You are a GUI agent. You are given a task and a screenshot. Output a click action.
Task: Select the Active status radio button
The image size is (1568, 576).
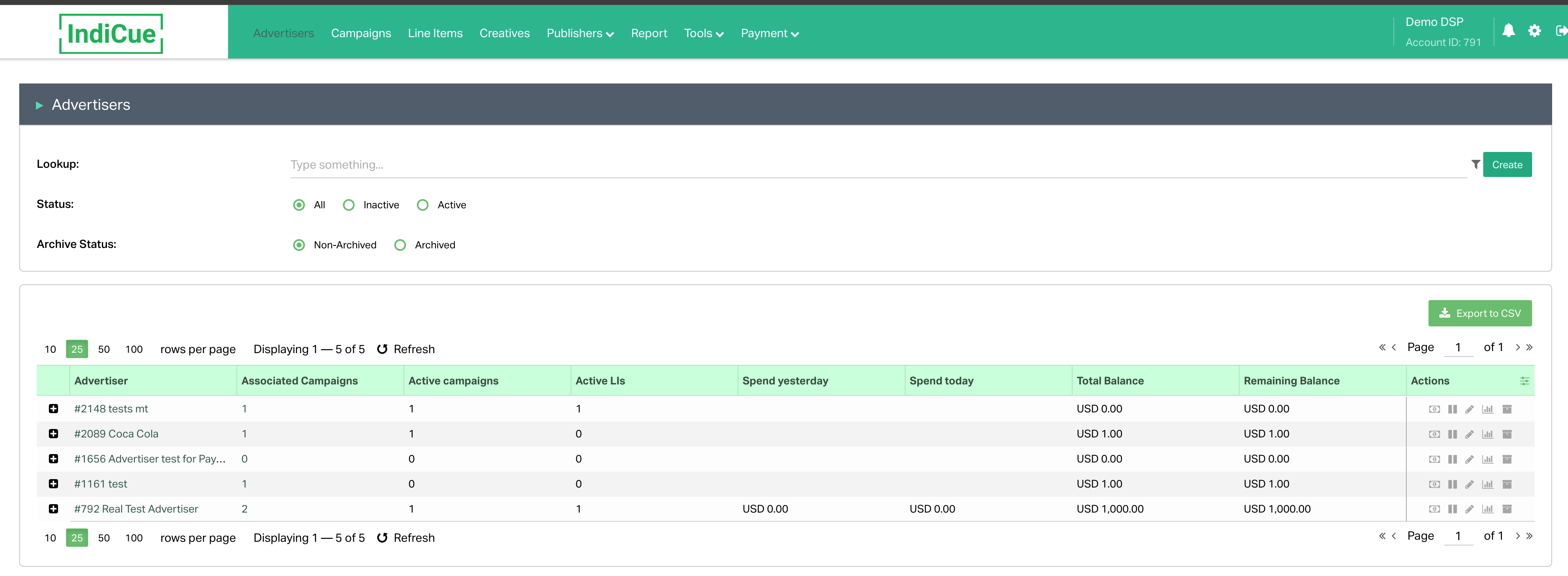tap(422, 205)
